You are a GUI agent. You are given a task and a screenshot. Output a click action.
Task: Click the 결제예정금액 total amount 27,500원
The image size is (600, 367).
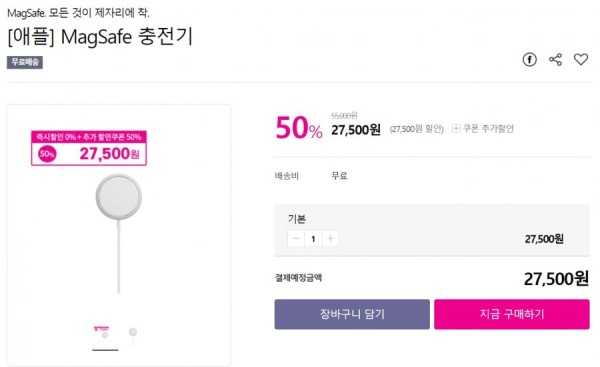pyautogui.click(x=556, y=279)
